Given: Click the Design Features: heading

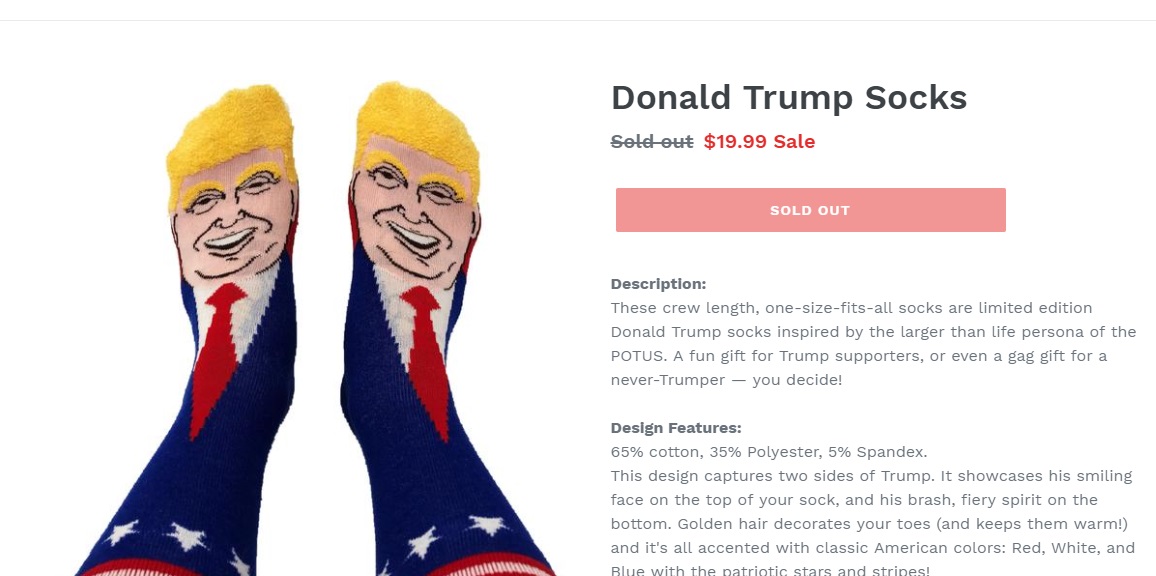Looking at the screenshot, I should click(676, 428).
